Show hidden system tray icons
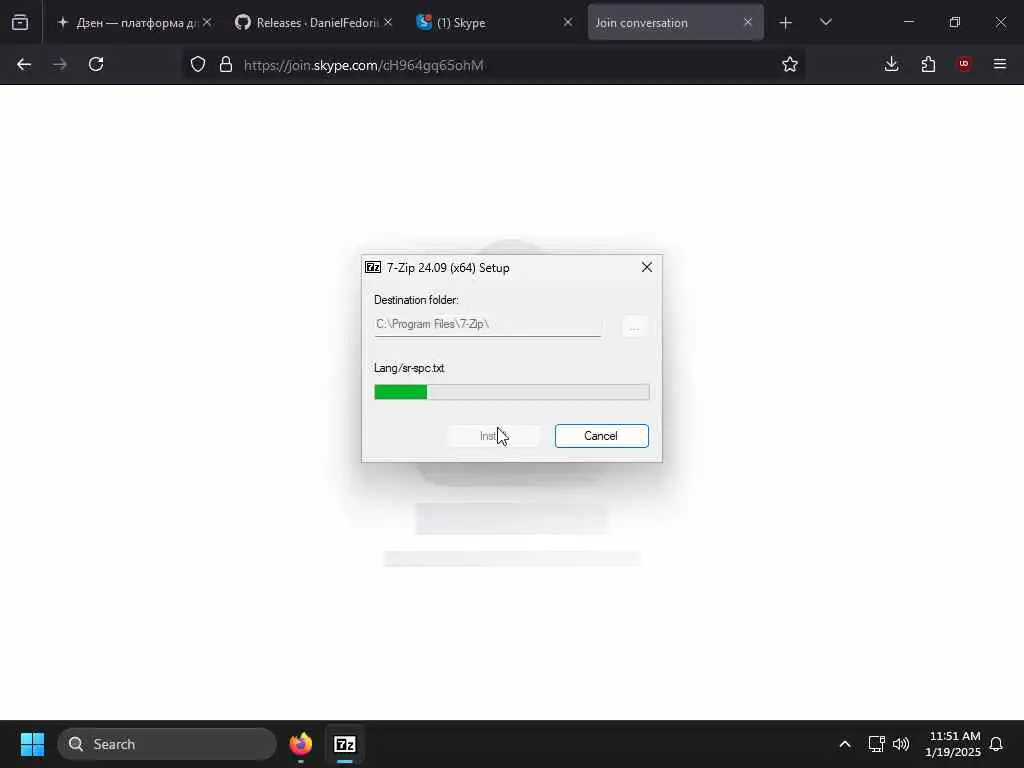Screen dimensions: 1024x768 tap(844, 744)
